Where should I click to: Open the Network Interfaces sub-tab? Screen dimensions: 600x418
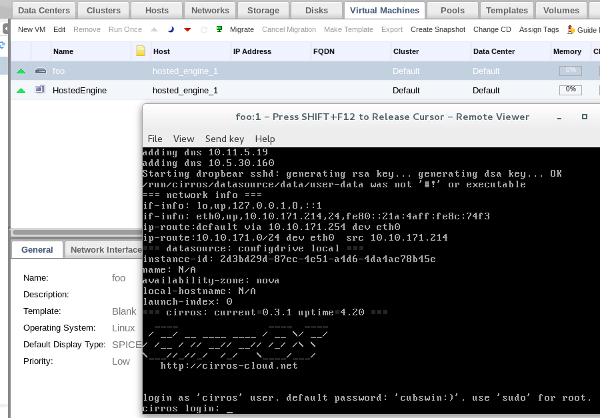pos(107,250)
